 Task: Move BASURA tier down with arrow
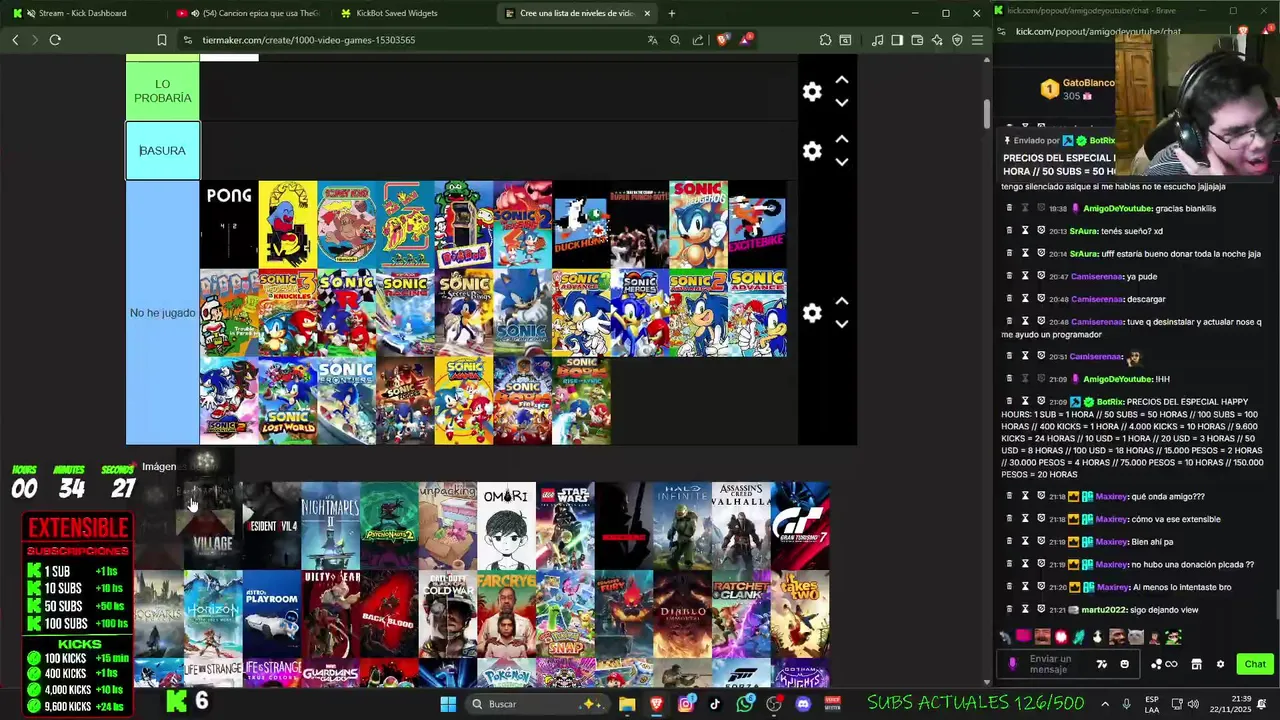point(842,162)
